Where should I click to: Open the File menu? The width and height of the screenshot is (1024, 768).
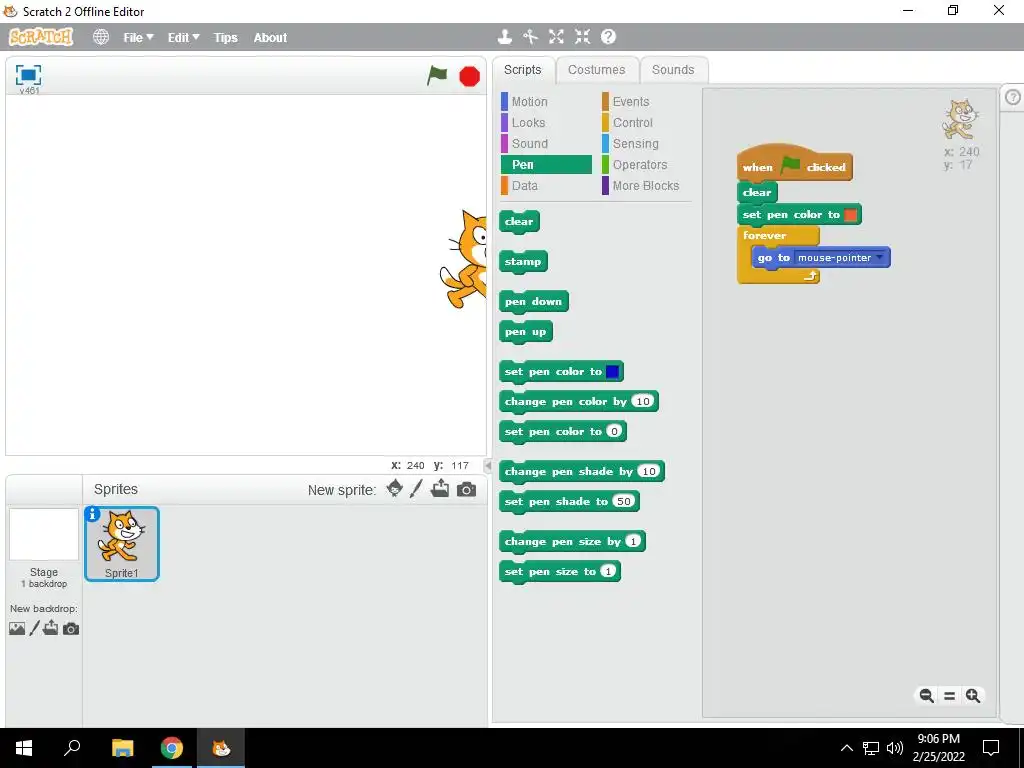pos(138,38)
